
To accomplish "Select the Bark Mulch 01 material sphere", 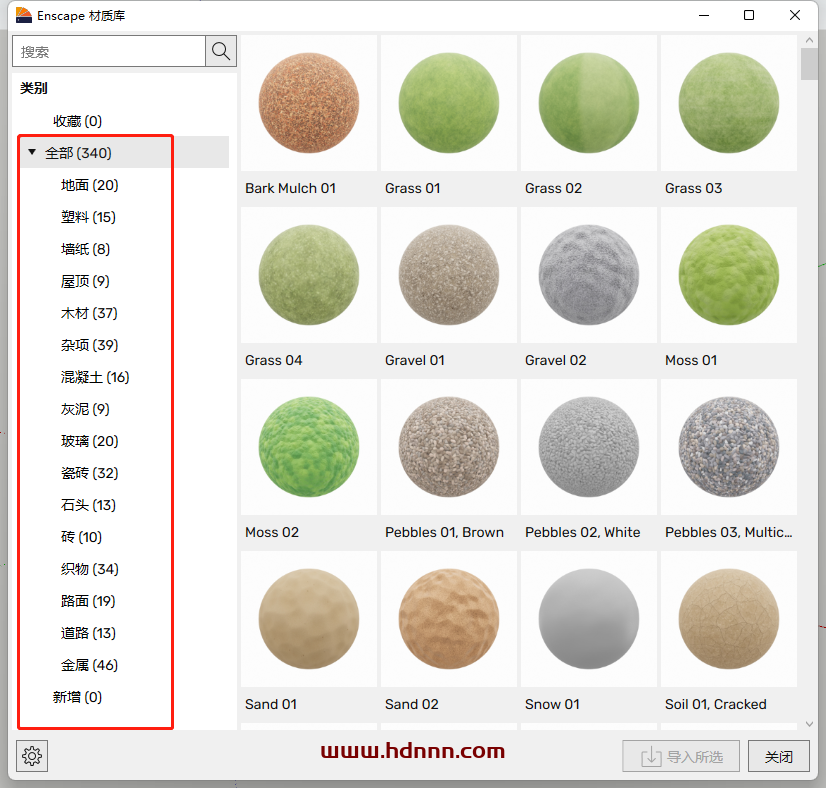I will [x=309, y=103].
